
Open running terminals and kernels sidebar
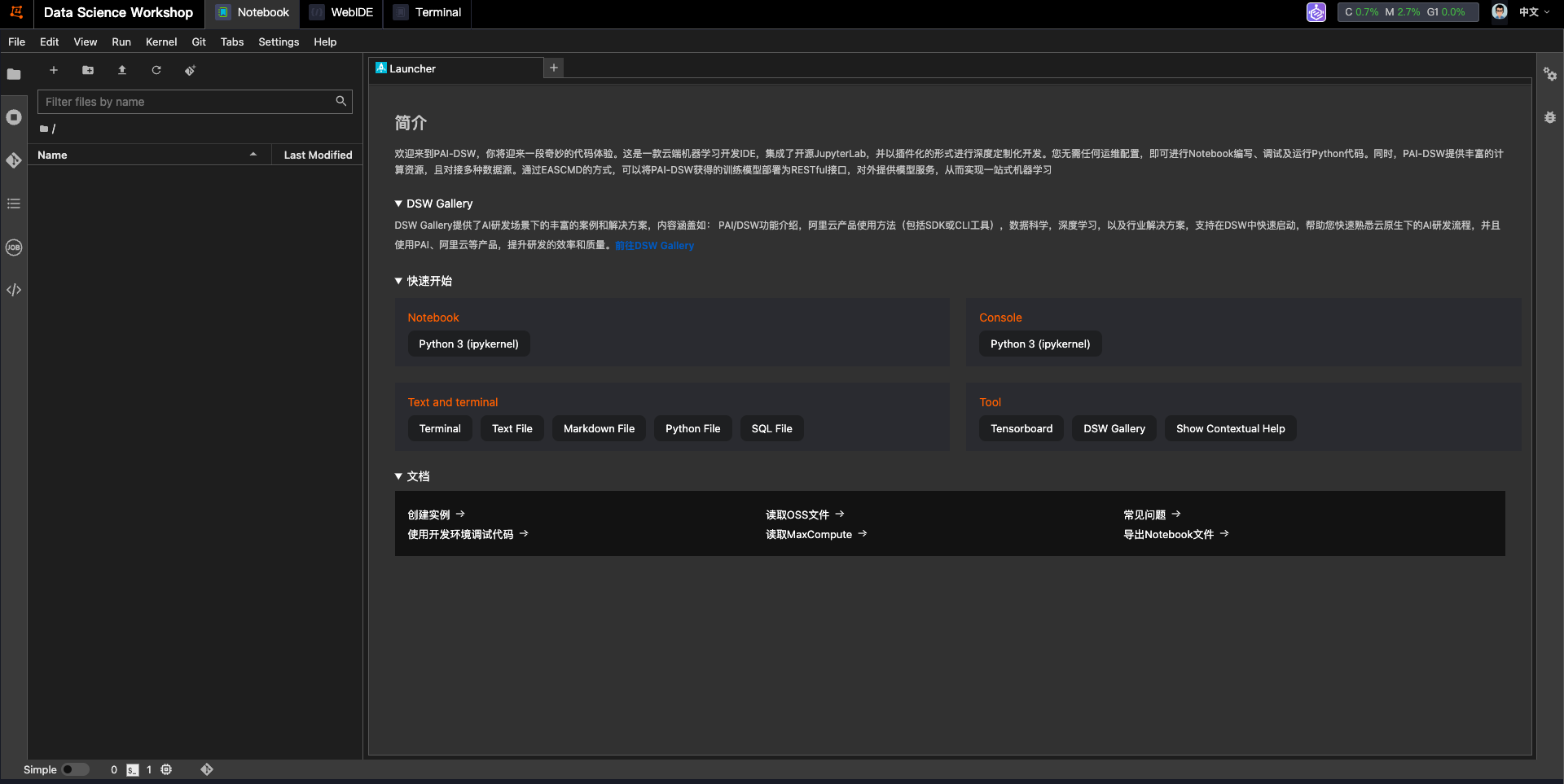[x=14, y=117]
